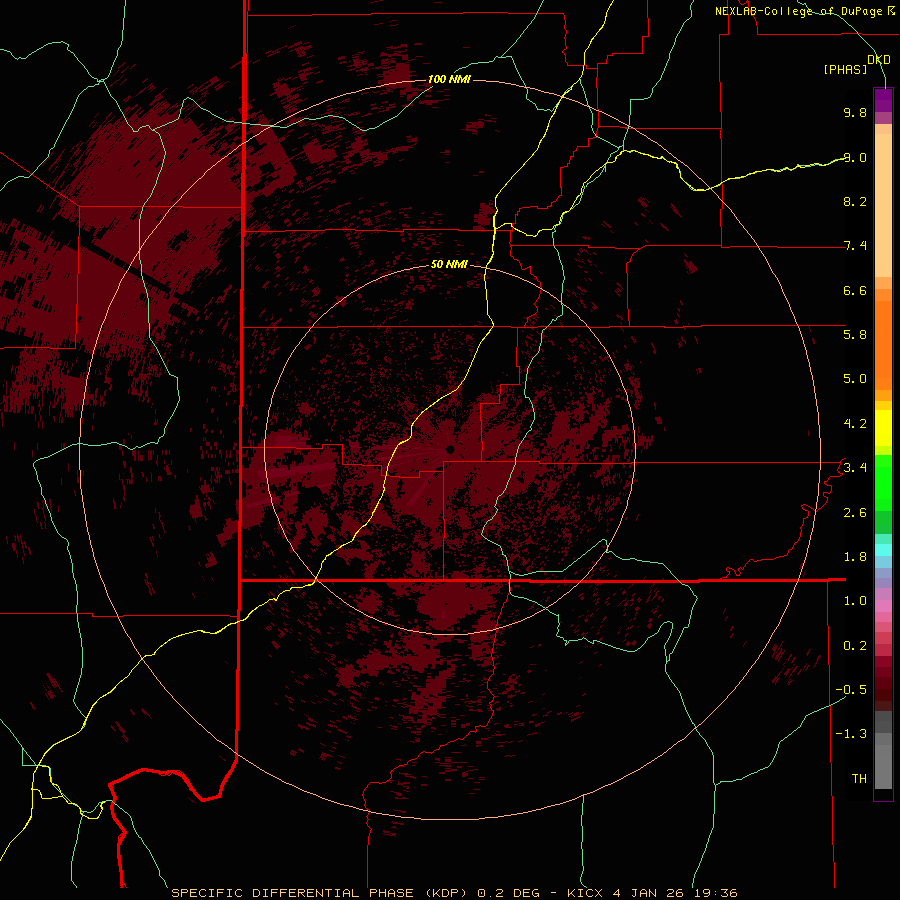Click the 100 NMI range ring label
900x900 pixels.
coord(449,79)
